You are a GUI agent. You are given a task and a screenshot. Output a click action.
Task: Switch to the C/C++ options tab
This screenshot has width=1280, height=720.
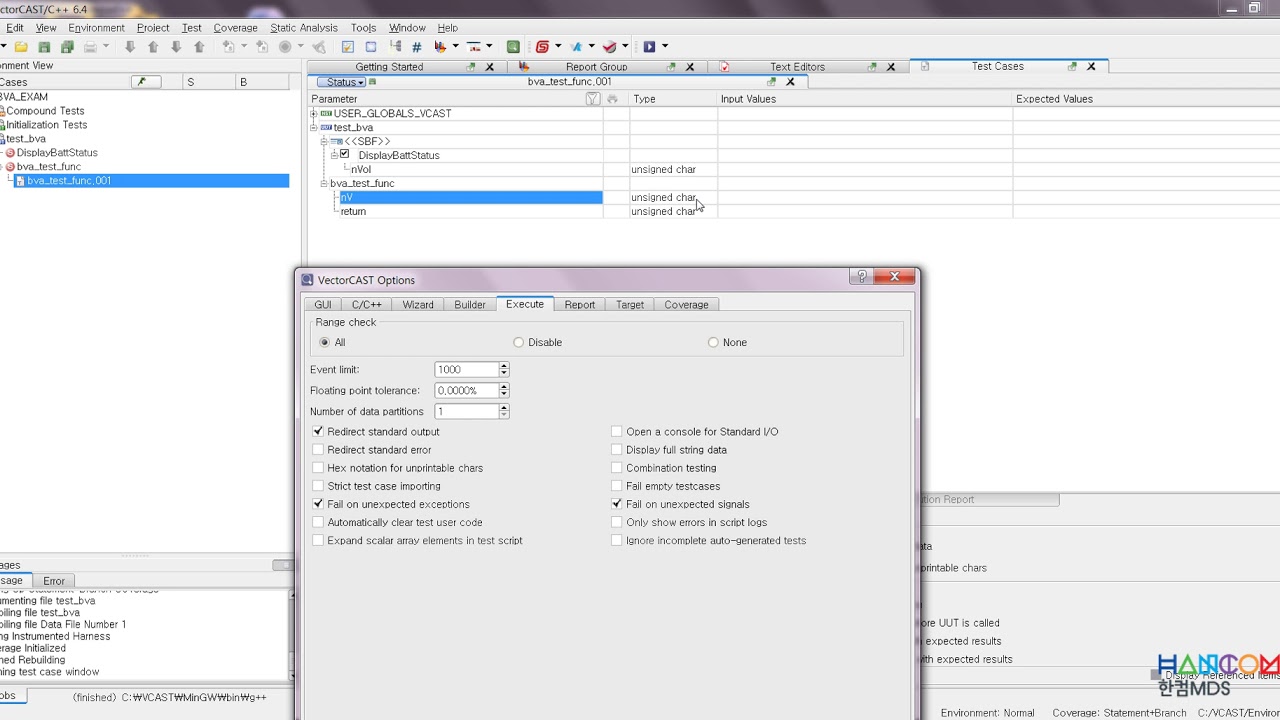366,305
